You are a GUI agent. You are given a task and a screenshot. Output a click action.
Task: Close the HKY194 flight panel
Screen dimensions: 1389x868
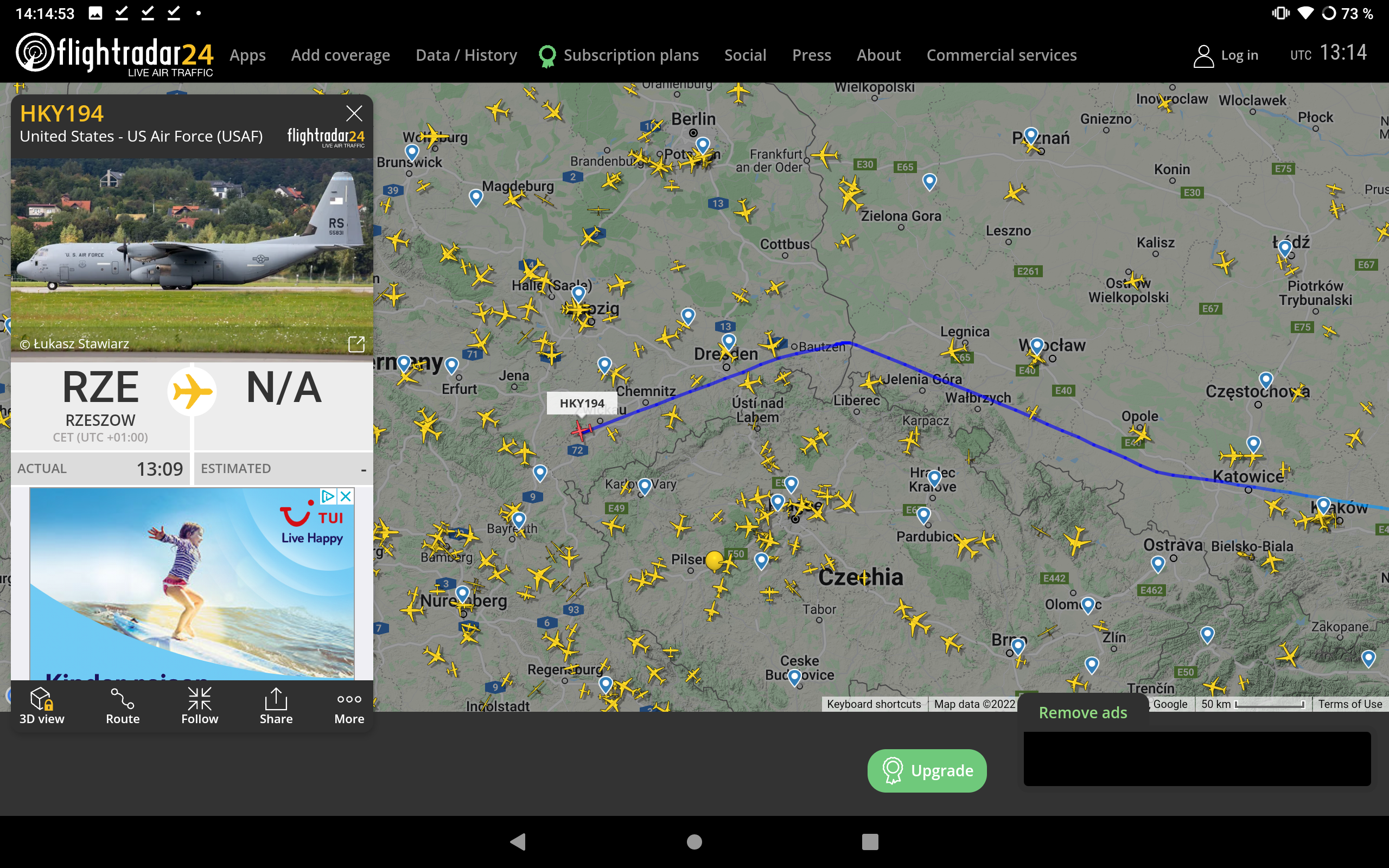pyautogui.click(x=354, y=114)
